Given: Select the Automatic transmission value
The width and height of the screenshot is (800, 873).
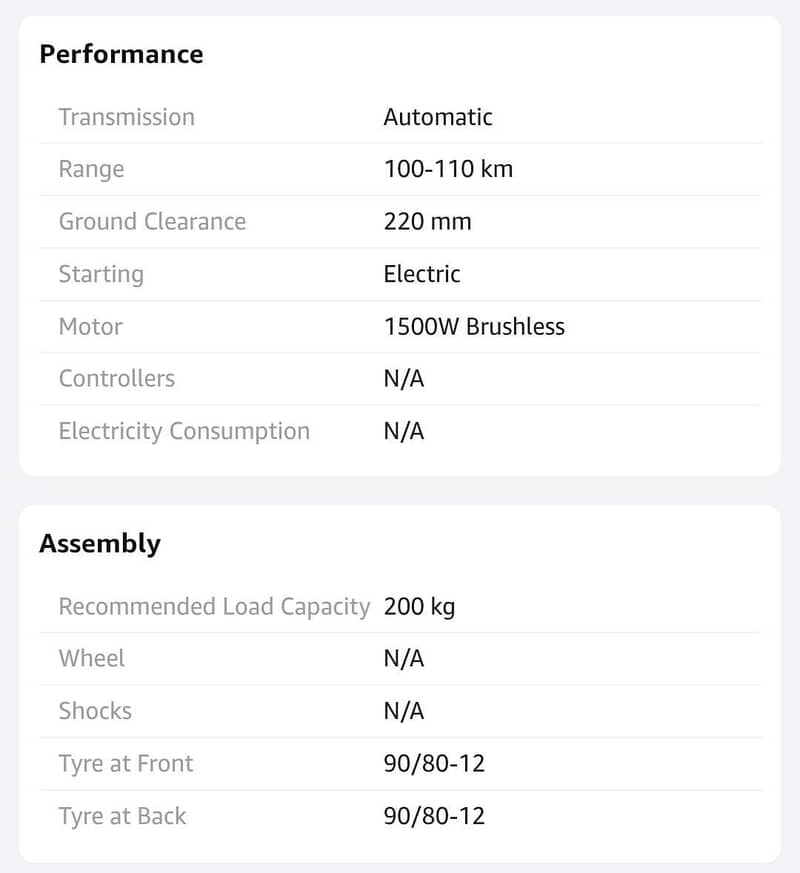Looking at the screenshot, I should [438, 117].
